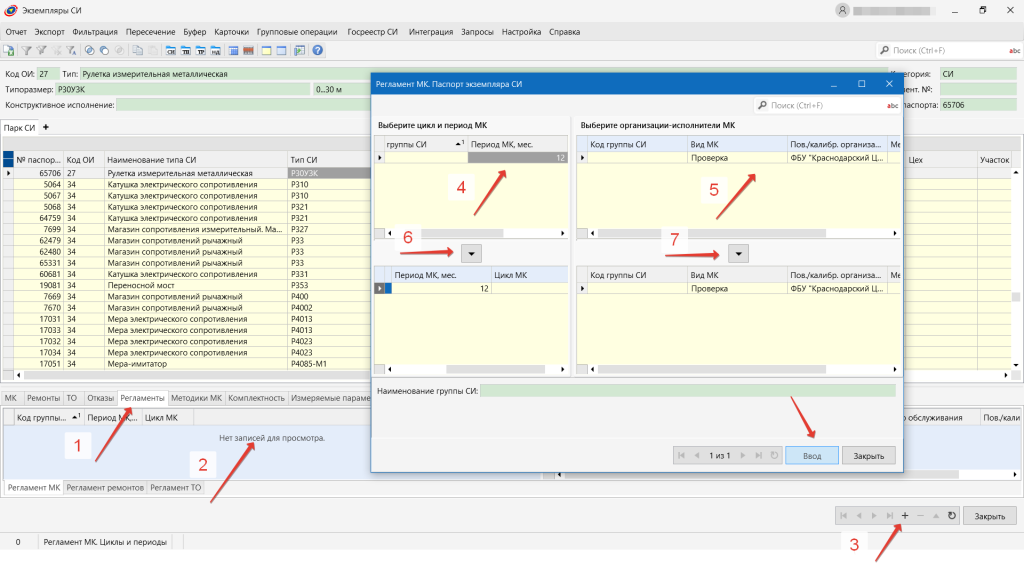Viewport: 1024px width, 571px height.
Task: Sort by Период МК, мес. column in upper grid
Action: 517,144
